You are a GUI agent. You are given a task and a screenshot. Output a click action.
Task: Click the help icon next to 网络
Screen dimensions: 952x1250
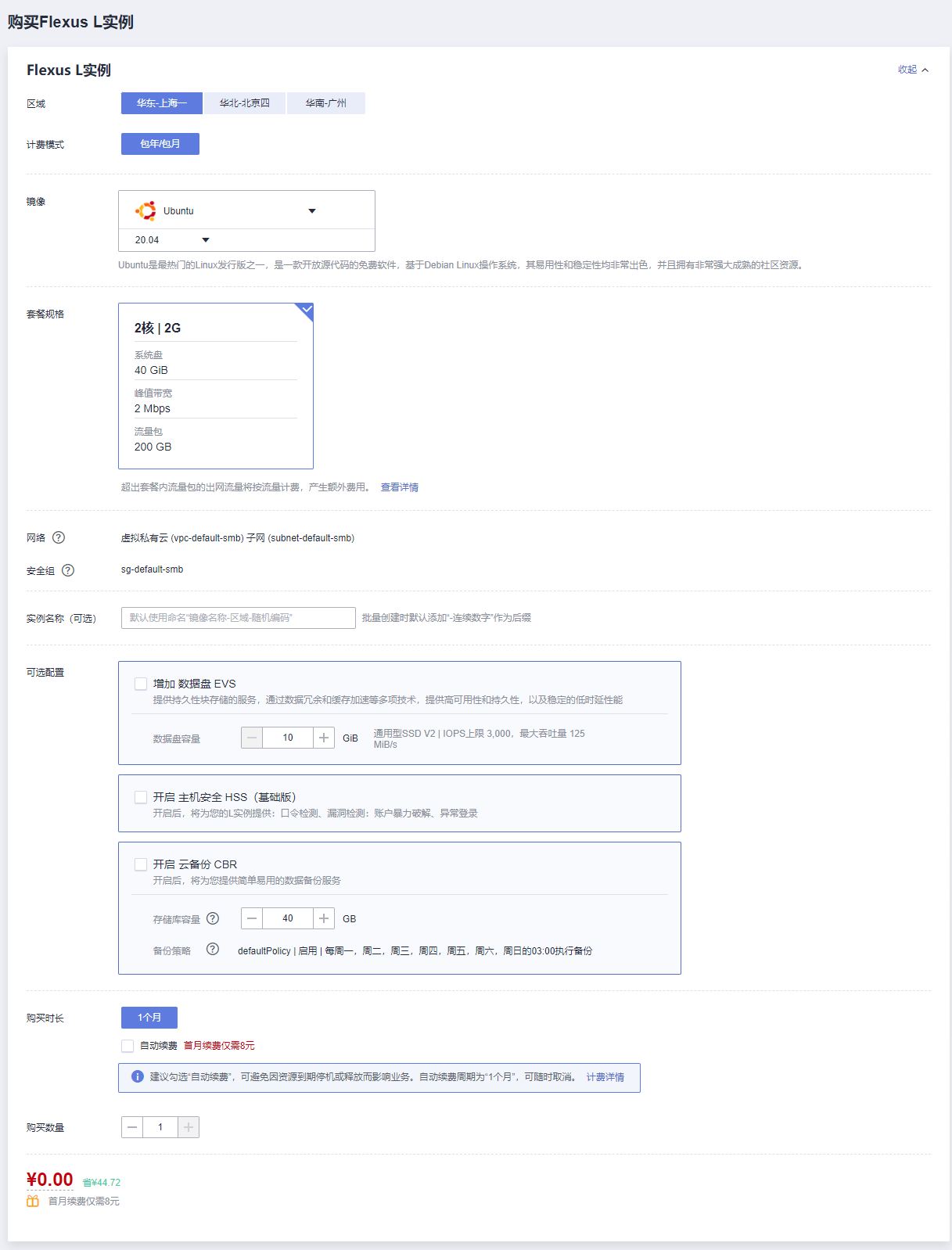coord(59,537)
